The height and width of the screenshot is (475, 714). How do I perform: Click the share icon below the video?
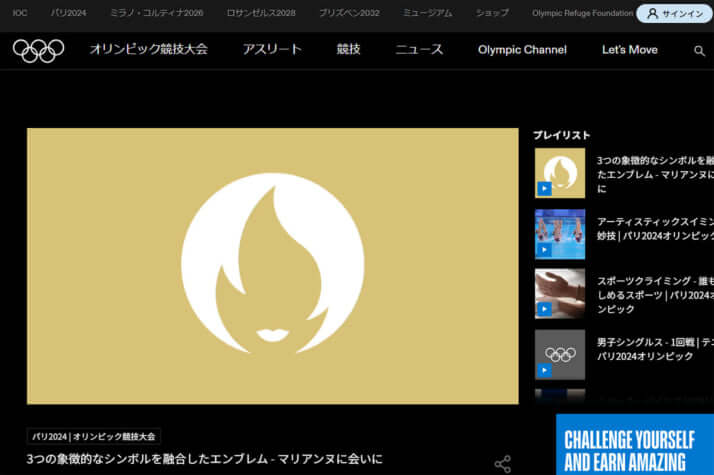[503, 464]
